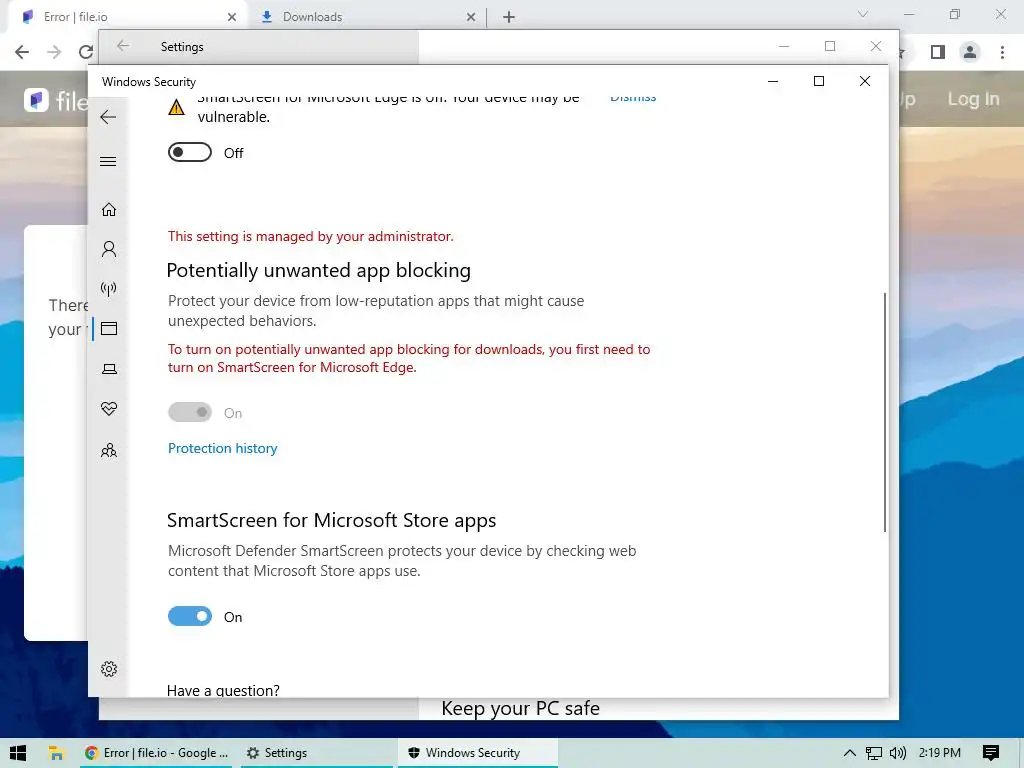Close the Error | file.io tab
Image resolution: width=1024 pixels, height=768 pixels.
[232, 17]
